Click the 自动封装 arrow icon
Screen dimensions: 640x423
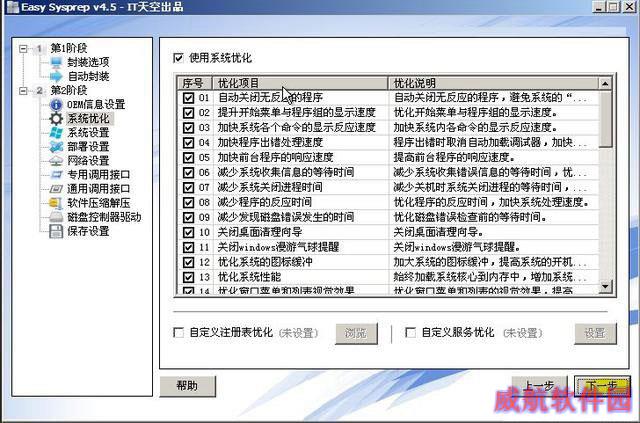point(56,76)
